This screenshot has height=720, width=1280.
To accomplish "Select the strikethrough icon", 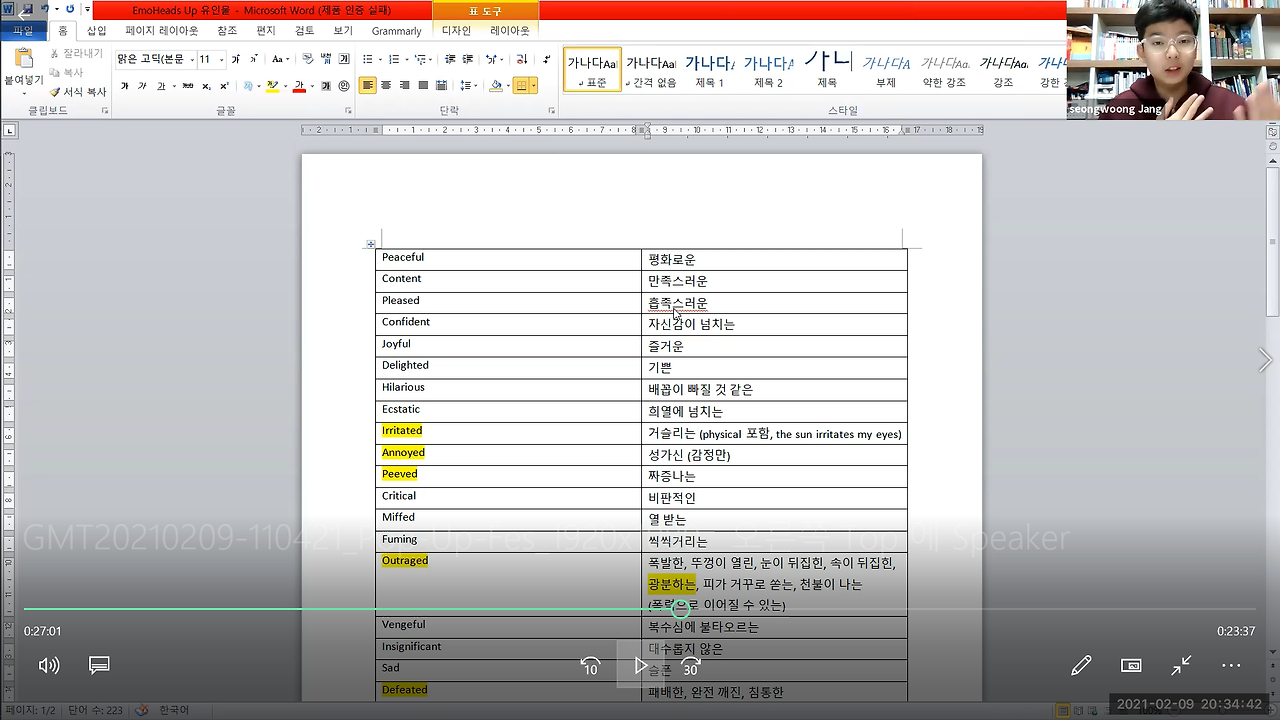I will coord(186,85).
